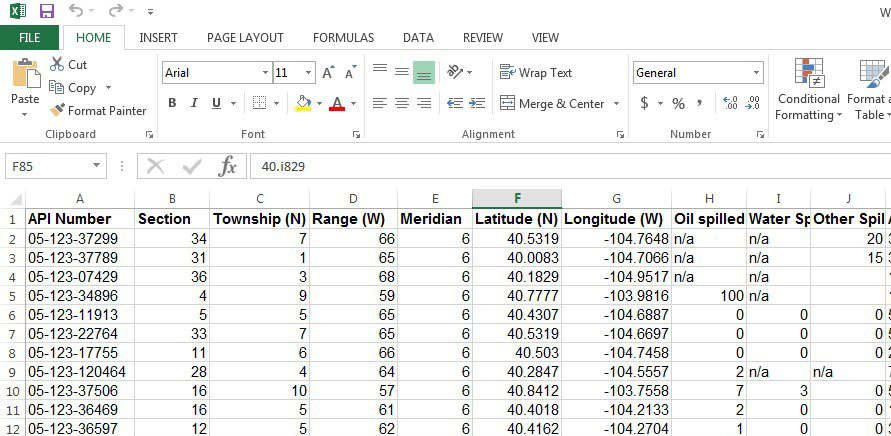Click the Increase Font Size icon
891x436 pixels.
328,73
